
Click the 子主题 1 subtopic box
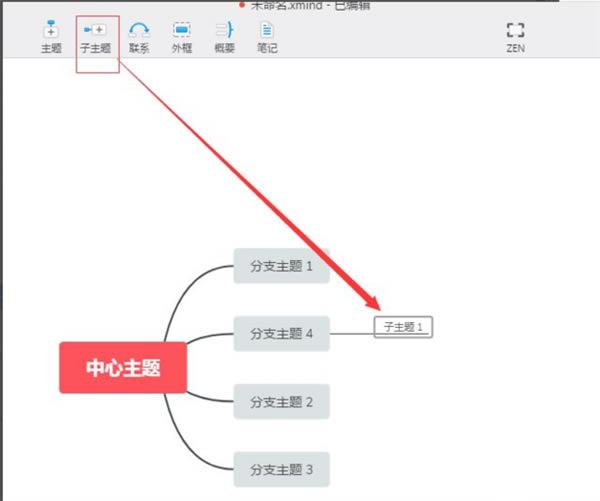[403, 327]
